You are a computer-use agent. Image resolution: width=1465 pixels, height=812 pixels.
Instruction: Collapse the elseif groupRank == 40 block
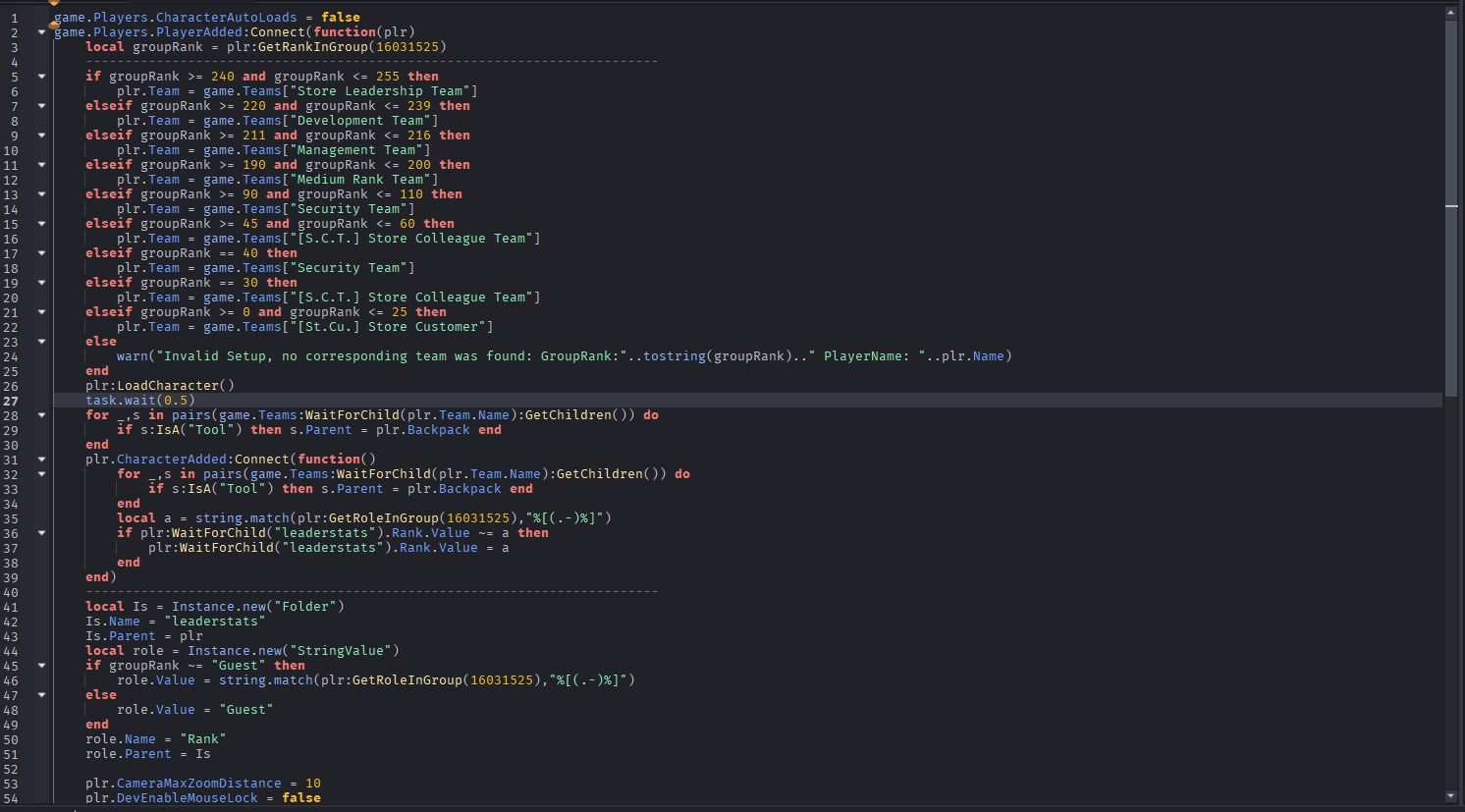pyautogui.click(x=41, y=253)
